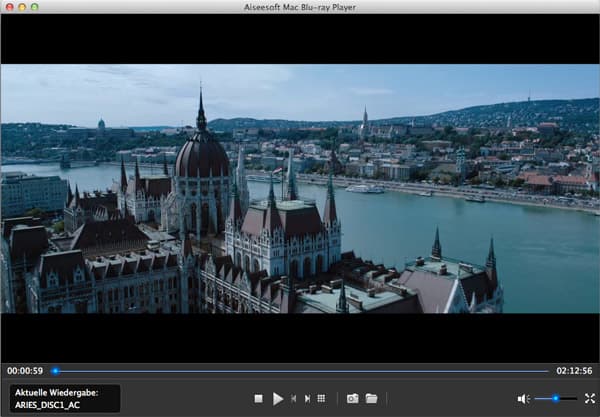The image size is (600, 417).
Task: Stop the Blu-ray playback
Action: pos(258,398)
